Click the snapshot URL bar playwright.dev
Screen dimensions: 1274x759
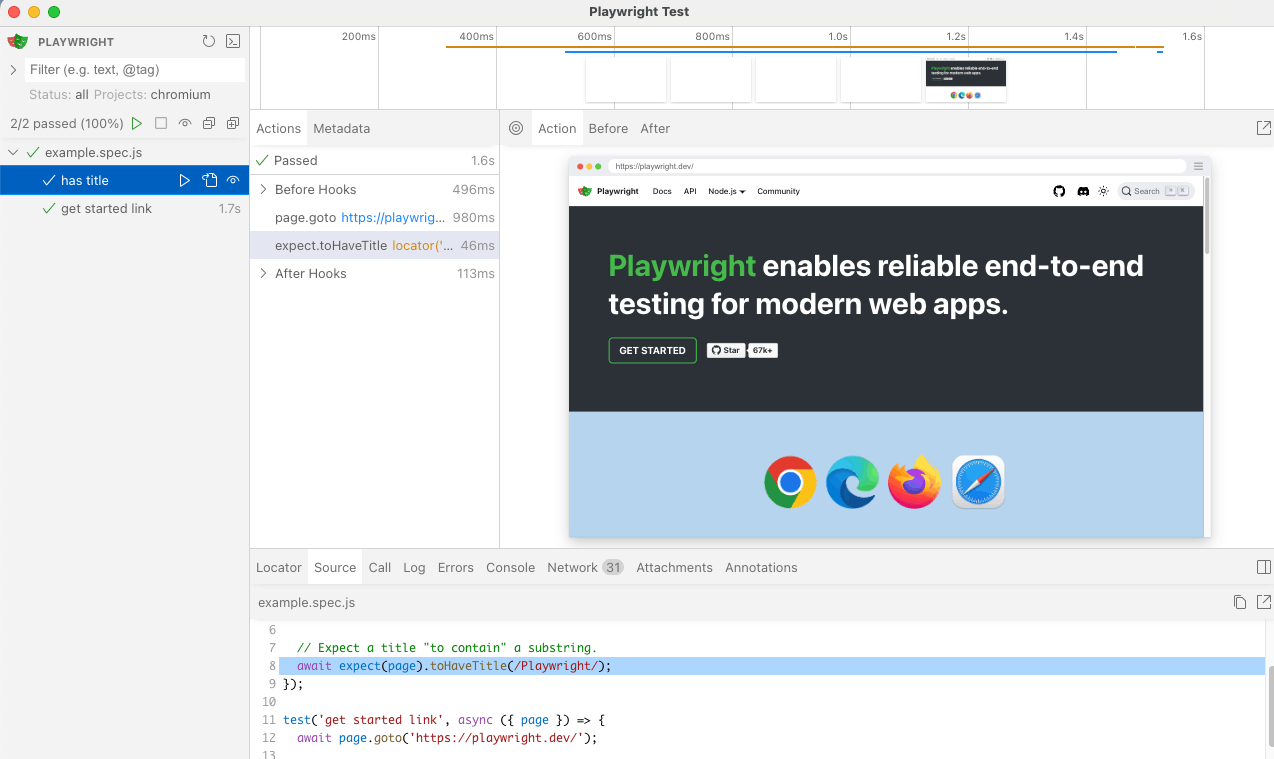pyautogui.click(x=896, y=166)
